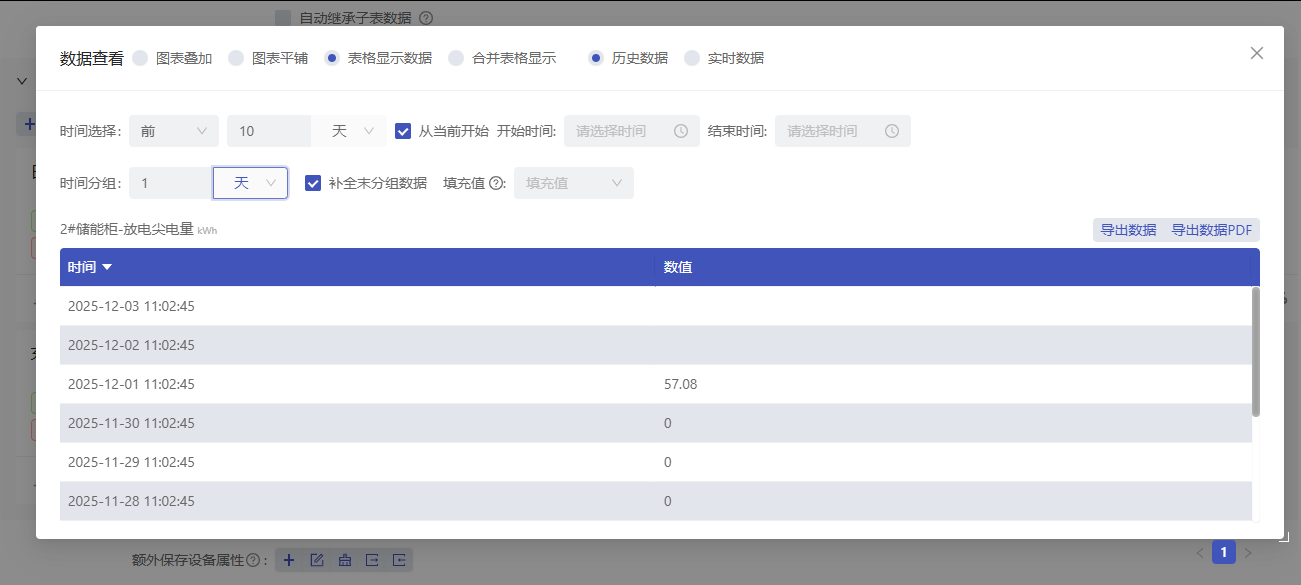Viewport: 1301px width, 585px height.
Task: Click the plus icon to add device attribute
Action: [x=289, y=560]
